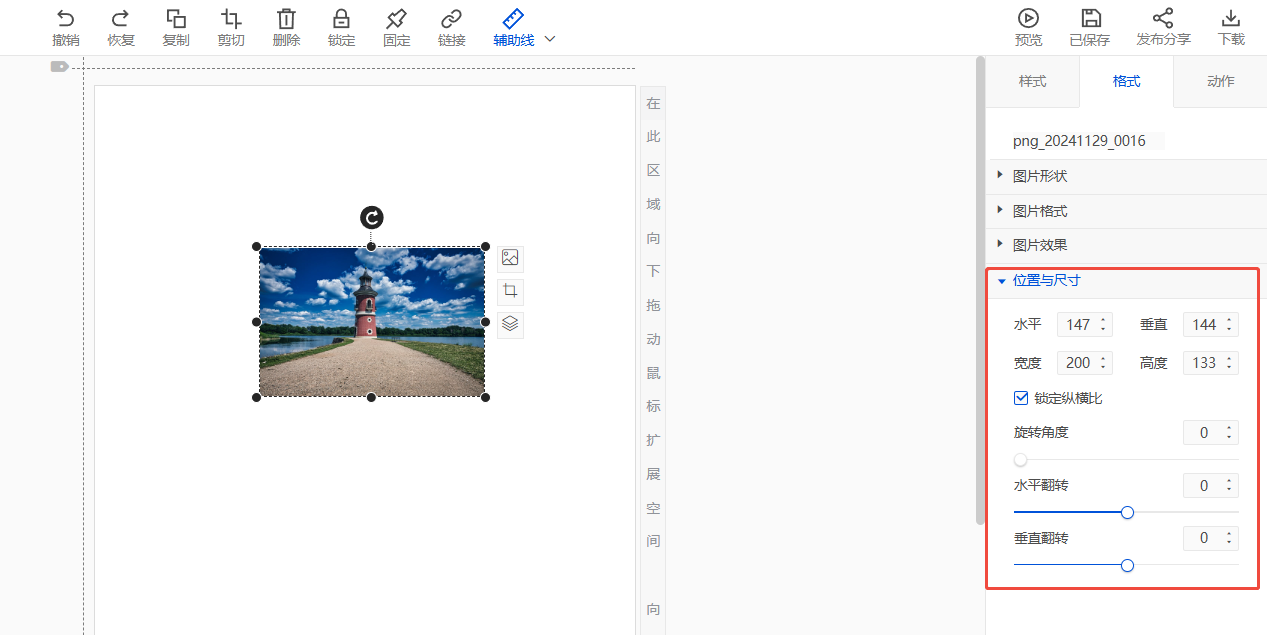Image resolution: width=1274 pixels, height=635 pixels.
Task: Collapse the 位置与尺寸 section
Action: tap(1126, 281)
